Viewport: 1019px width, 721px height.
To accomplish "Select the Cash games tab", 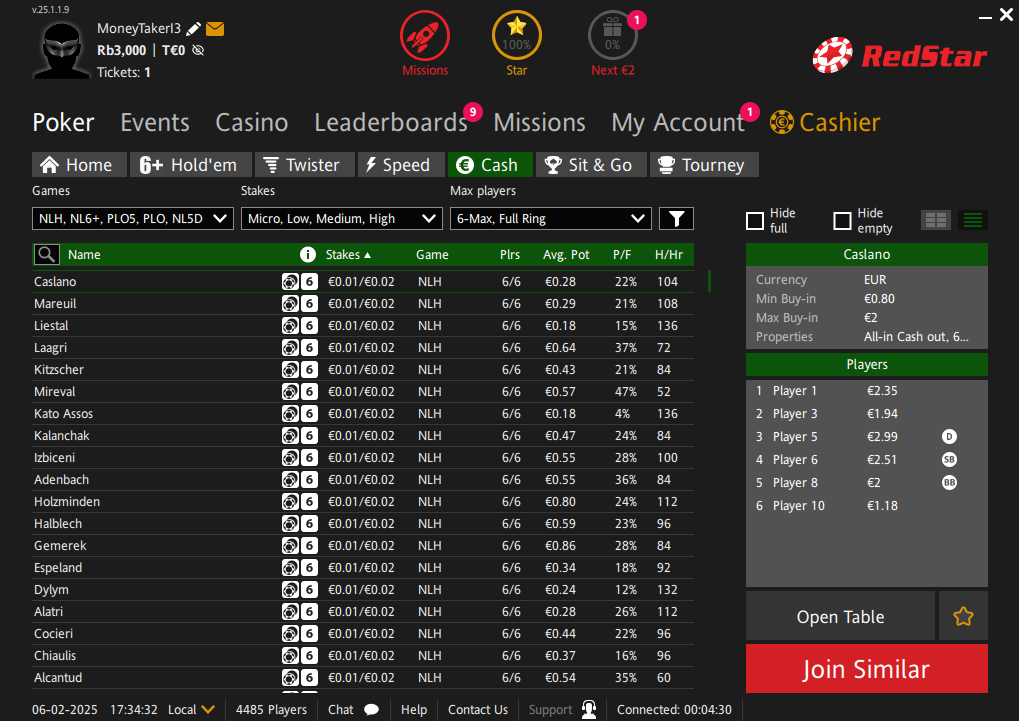I will pyautogui.click(x=490, y=165).
